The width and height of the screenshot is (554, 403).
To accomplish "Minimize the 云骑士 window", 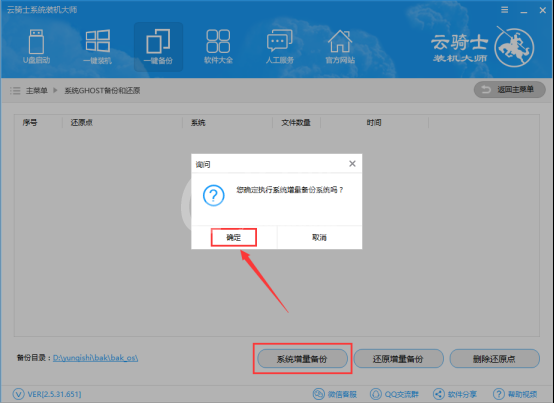I will coord(524,11).
